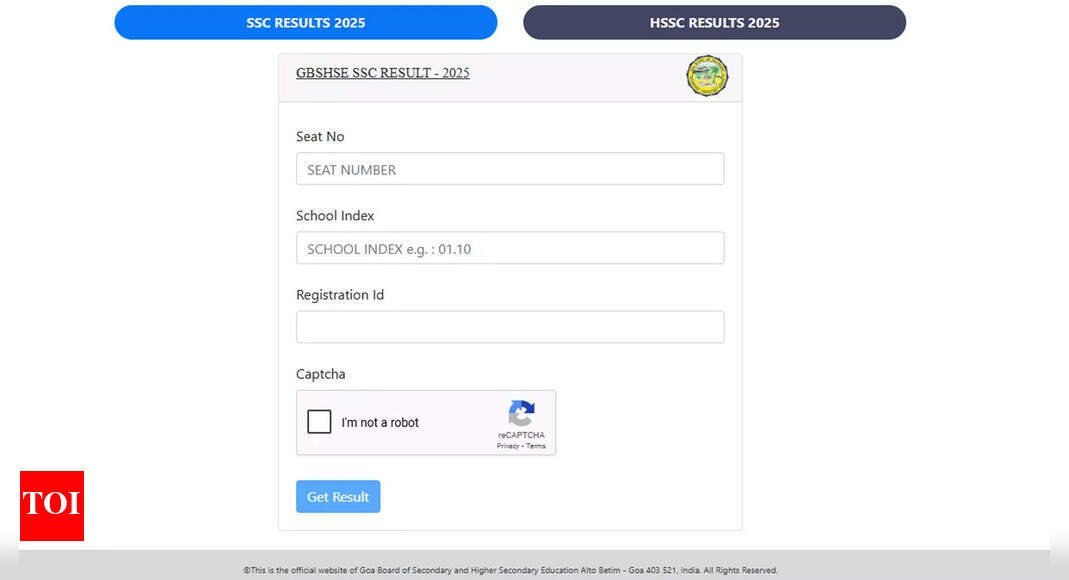
Task: Focus the School Index input field
Action: [x=510, y=248]
